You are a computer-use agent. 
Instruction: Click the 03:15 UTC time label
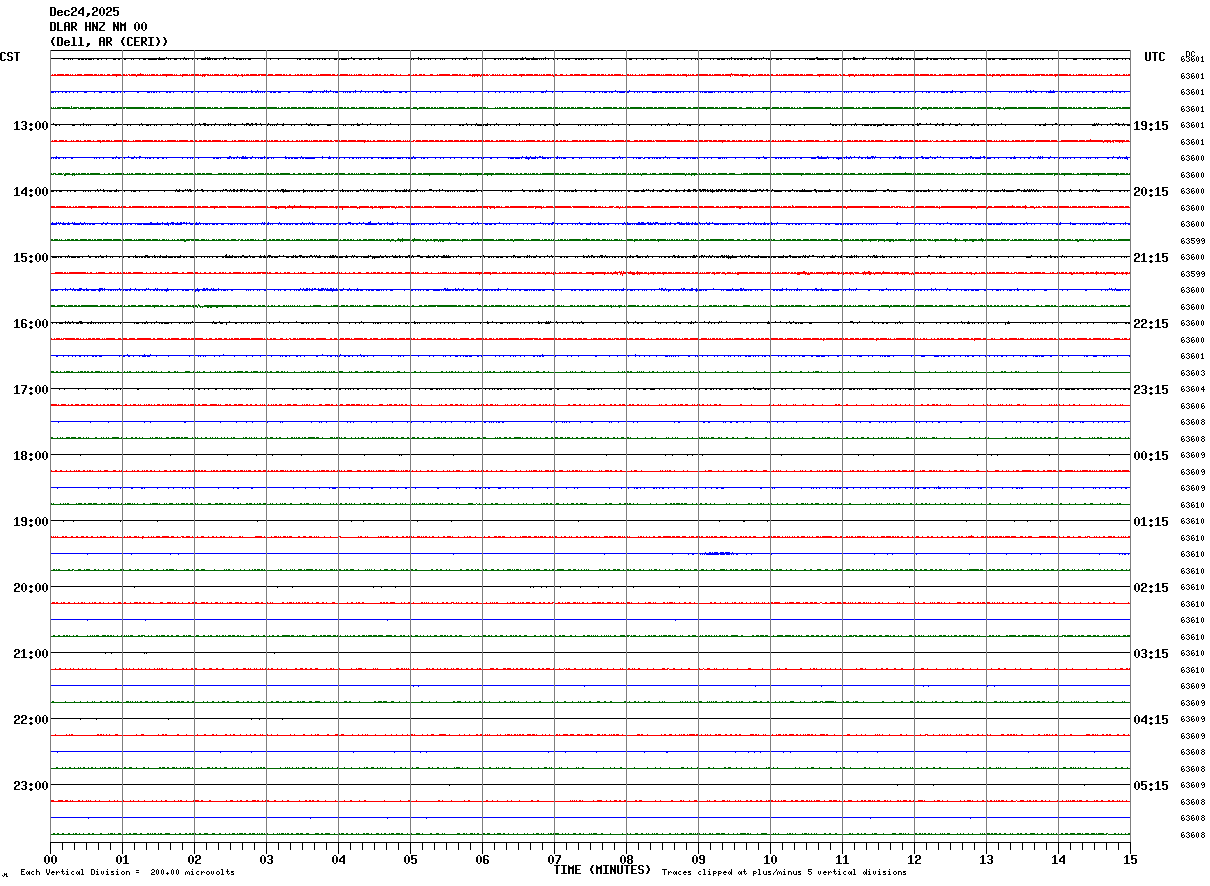(1150, 654)
